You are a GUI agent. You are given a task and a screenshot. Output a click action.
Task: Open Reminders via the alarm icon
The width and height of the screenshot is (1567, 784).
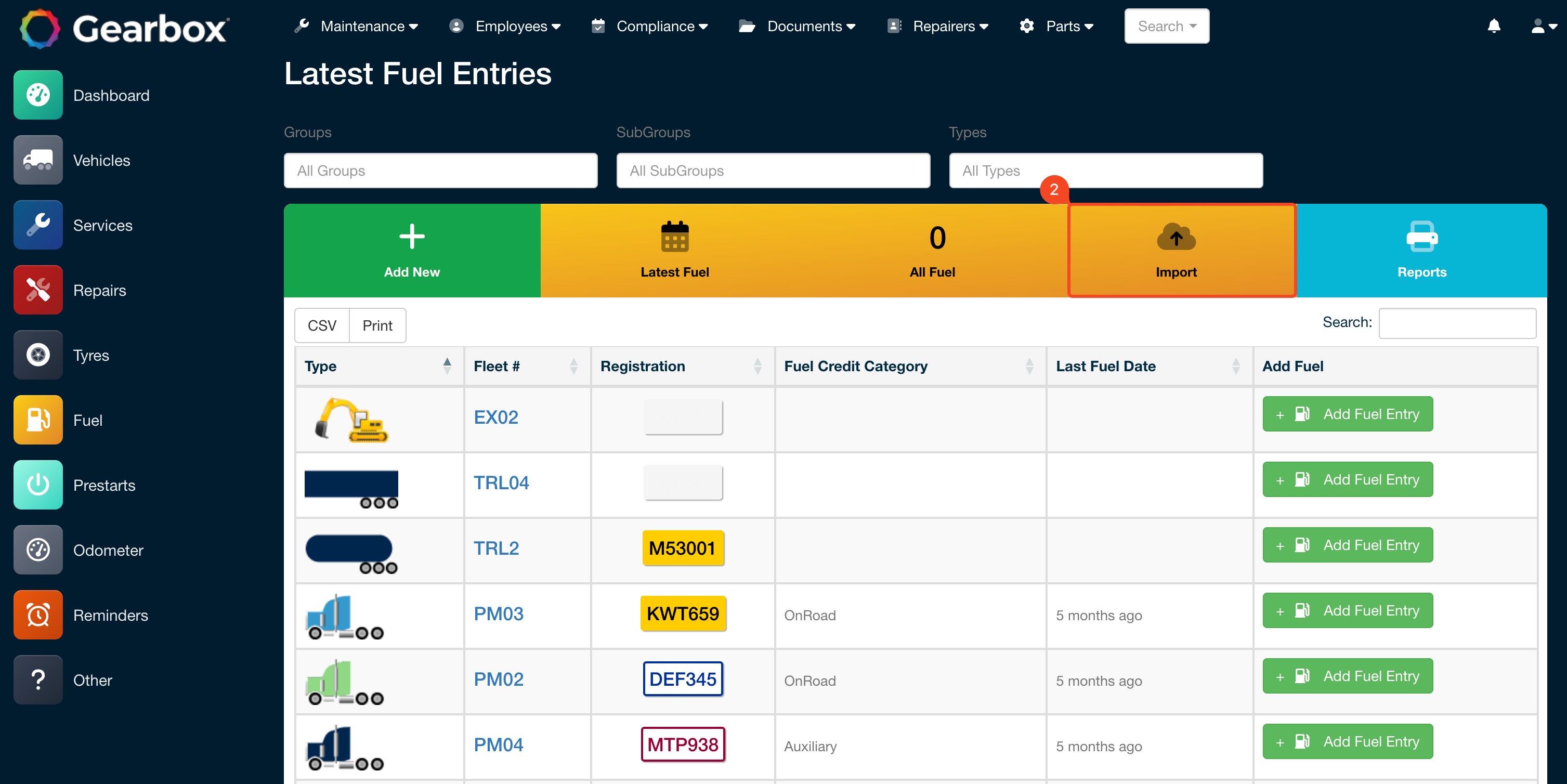[38, 615]
